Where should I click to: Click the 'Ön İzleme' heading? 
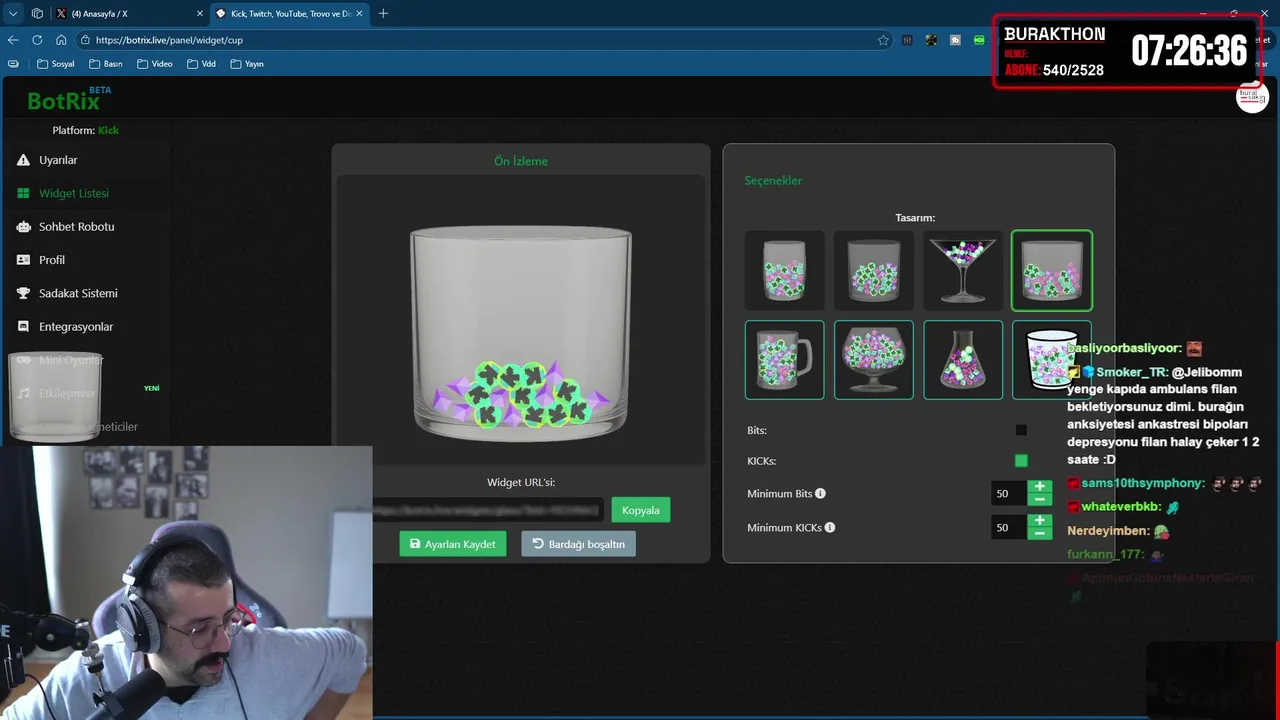click(521, 161)
